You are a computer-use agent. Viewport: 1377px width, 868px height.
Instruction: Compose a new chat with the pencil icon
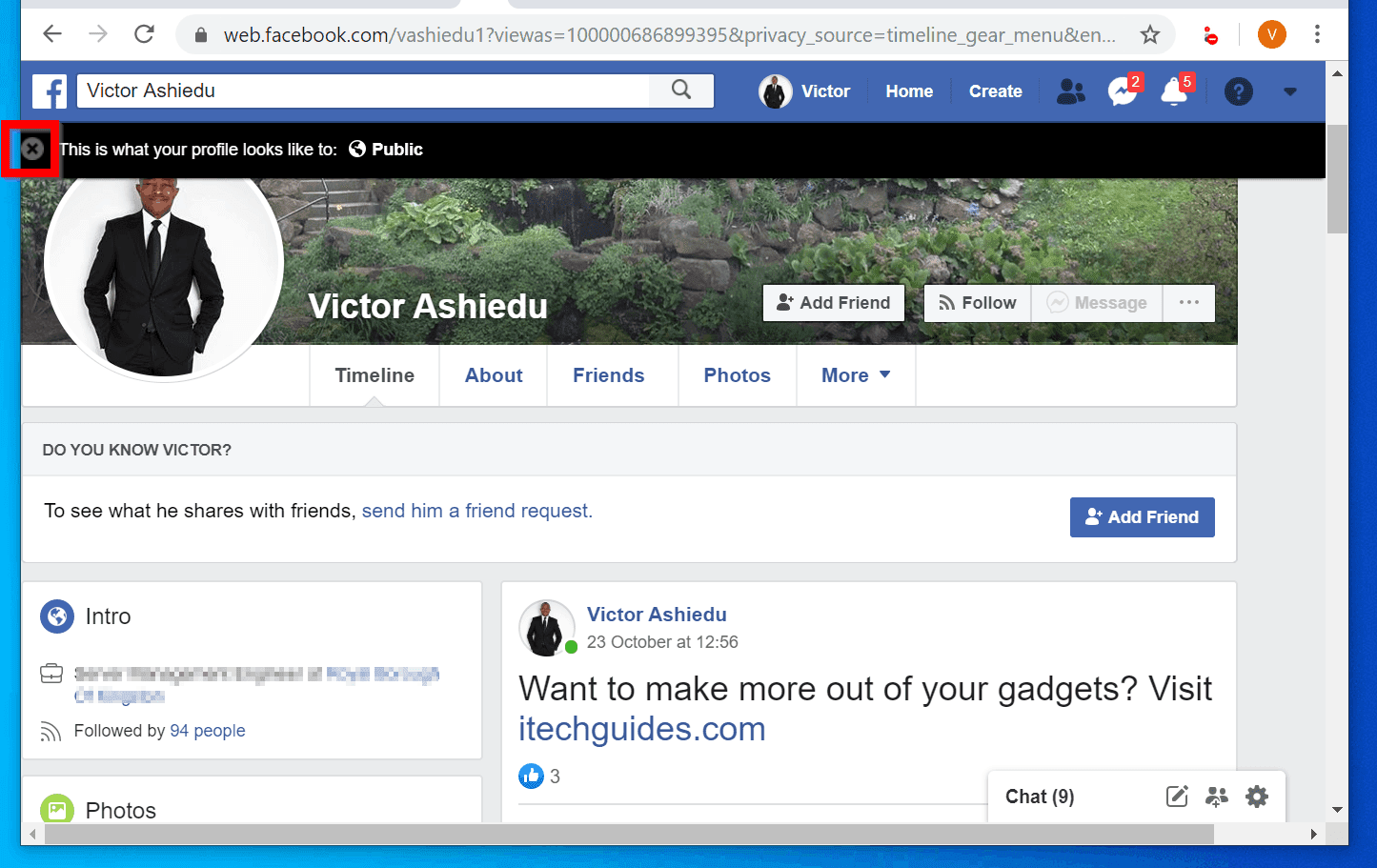click(x=1177, y=796)
